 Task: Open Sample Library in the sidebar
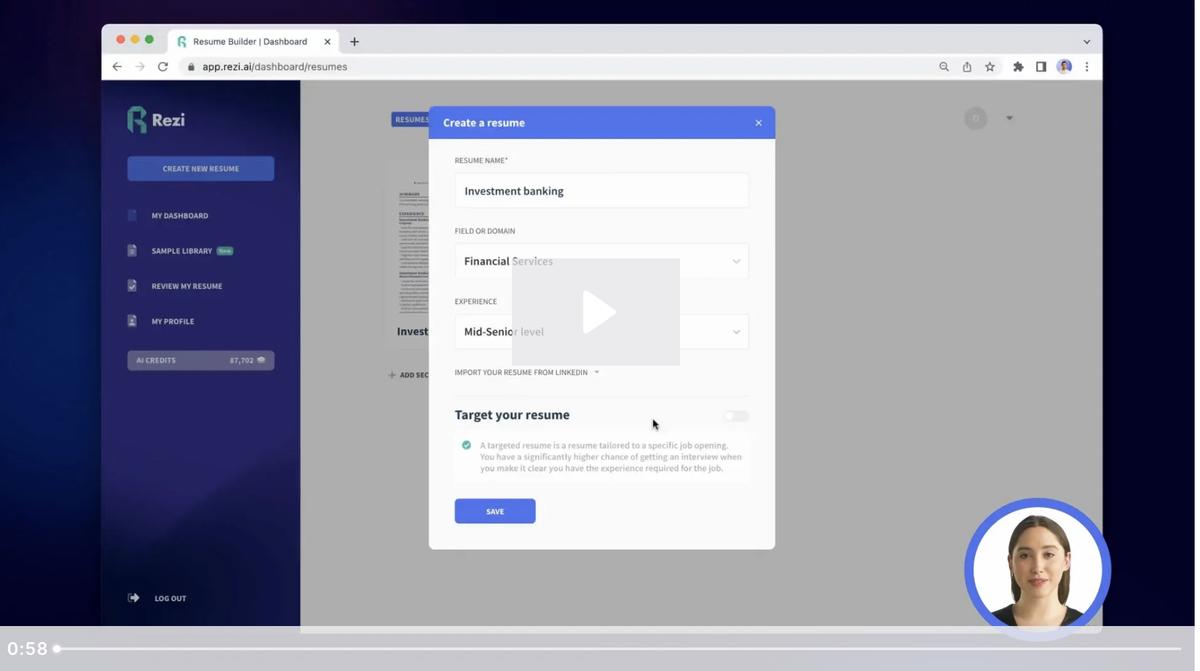pos(182,251)
